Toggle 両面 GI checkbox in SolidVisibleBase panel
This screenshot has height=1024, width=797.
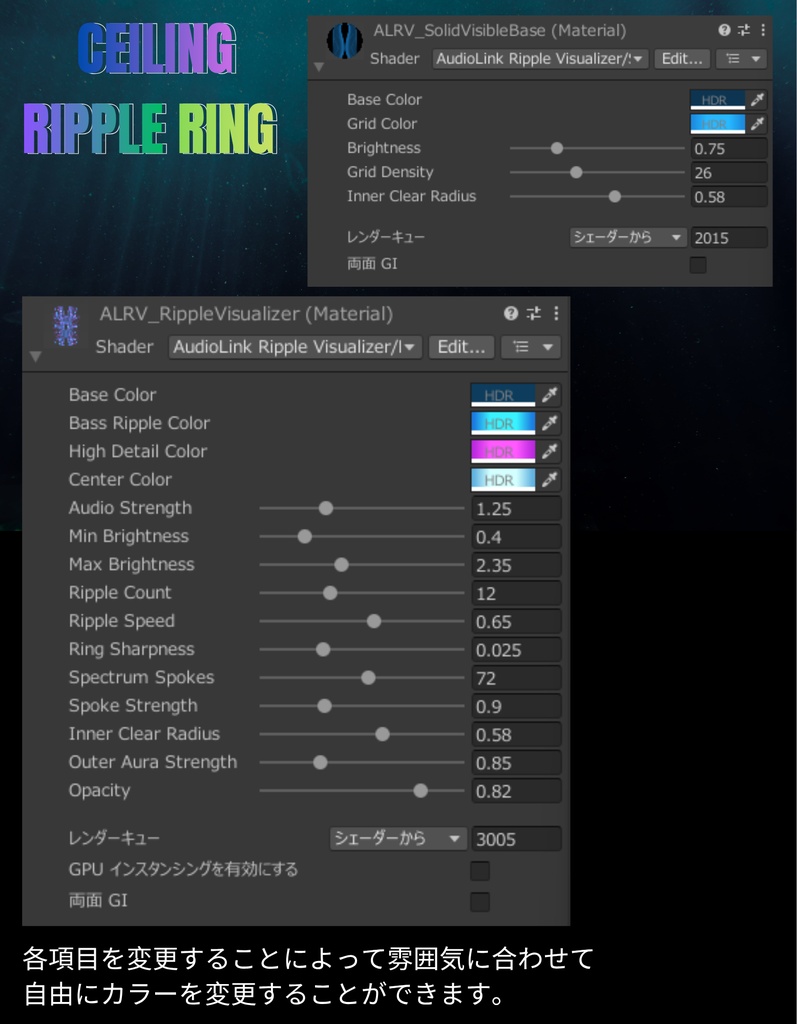tap(698, 264)
